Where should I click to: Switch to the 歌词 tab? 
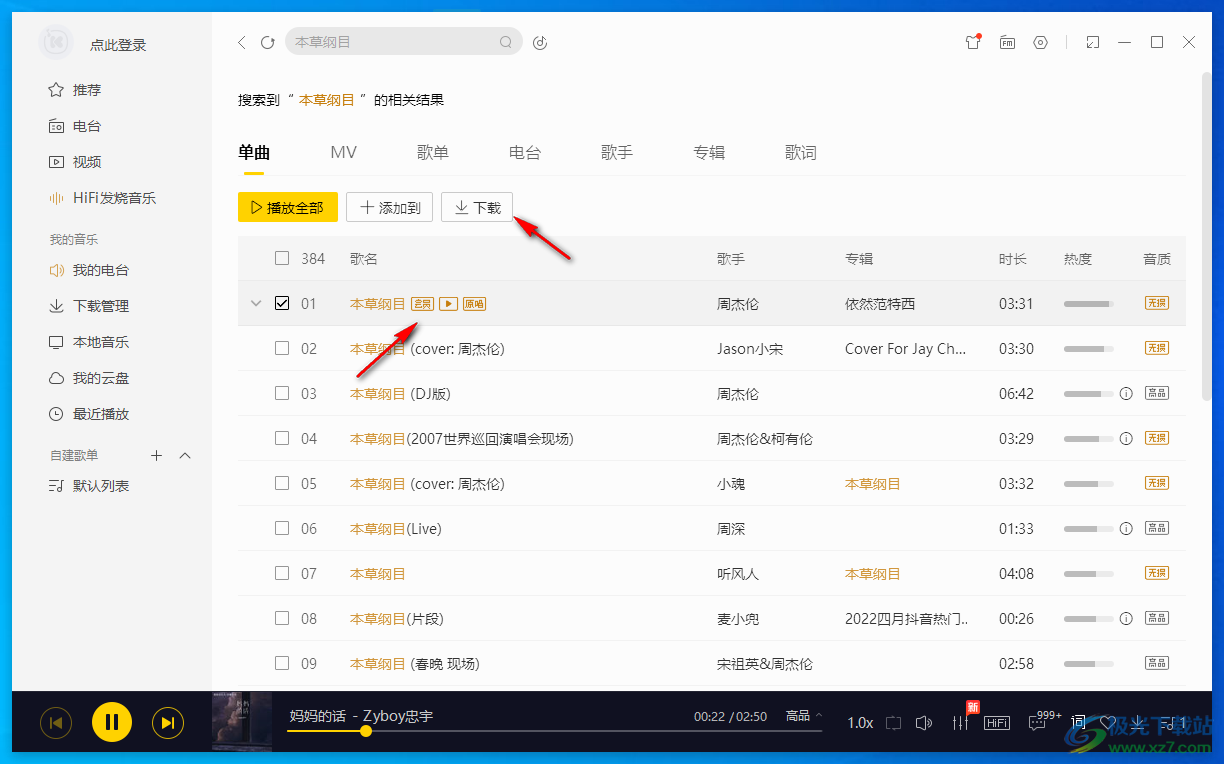point(801,153)
